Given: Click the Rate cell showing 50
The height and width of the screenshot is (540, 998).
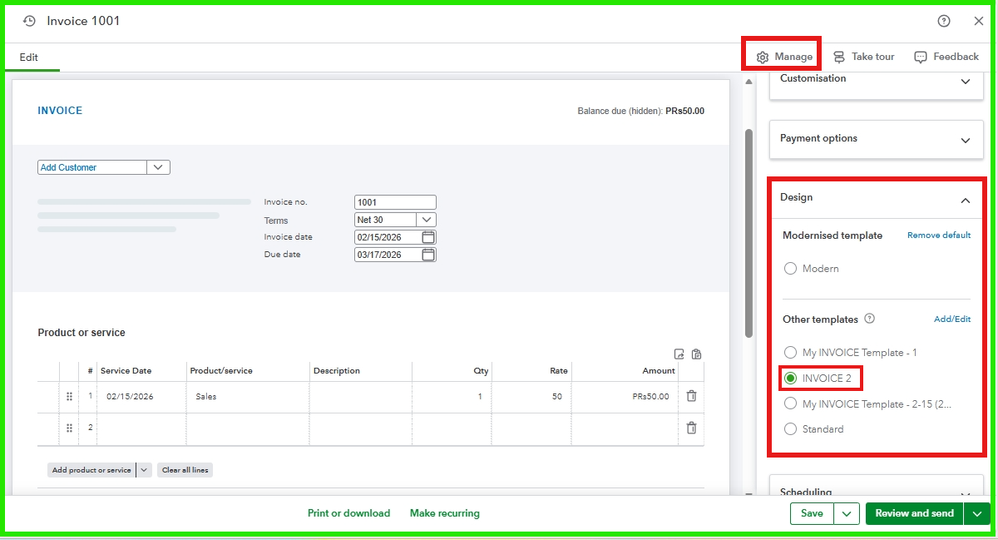Looking at the screenshot, I should pyautogui.click(x=531, y=396).
